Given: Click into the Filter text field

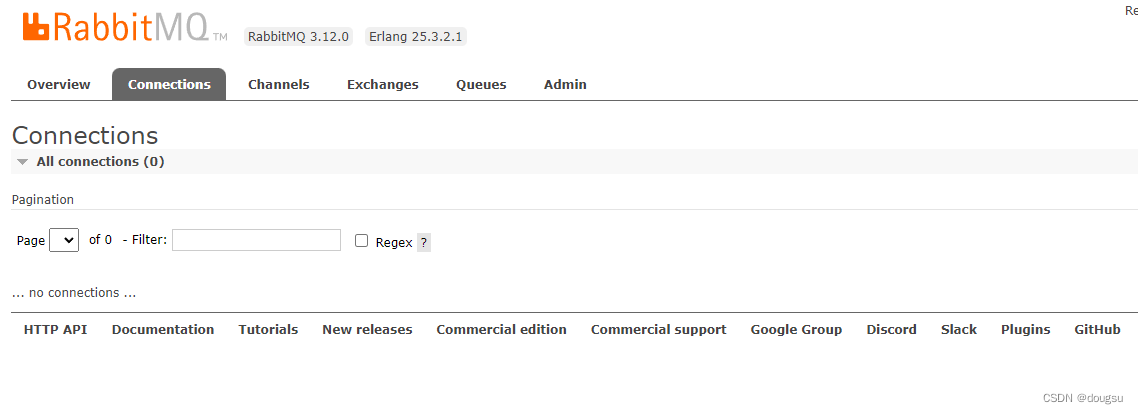Looking at the screenshot, I should click(x=256, y=240).
